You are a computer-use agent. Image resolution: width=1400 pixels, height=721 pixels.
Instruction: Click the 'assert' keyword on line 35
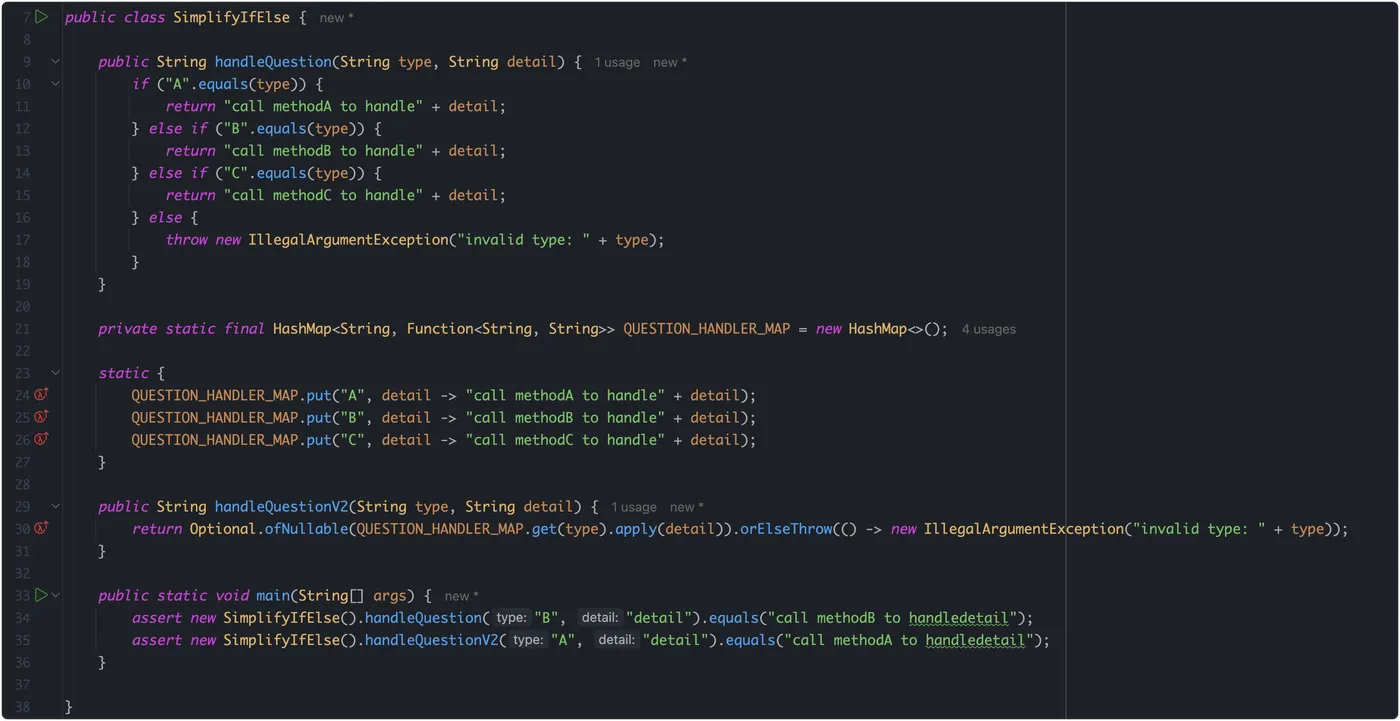click(156, 640)
